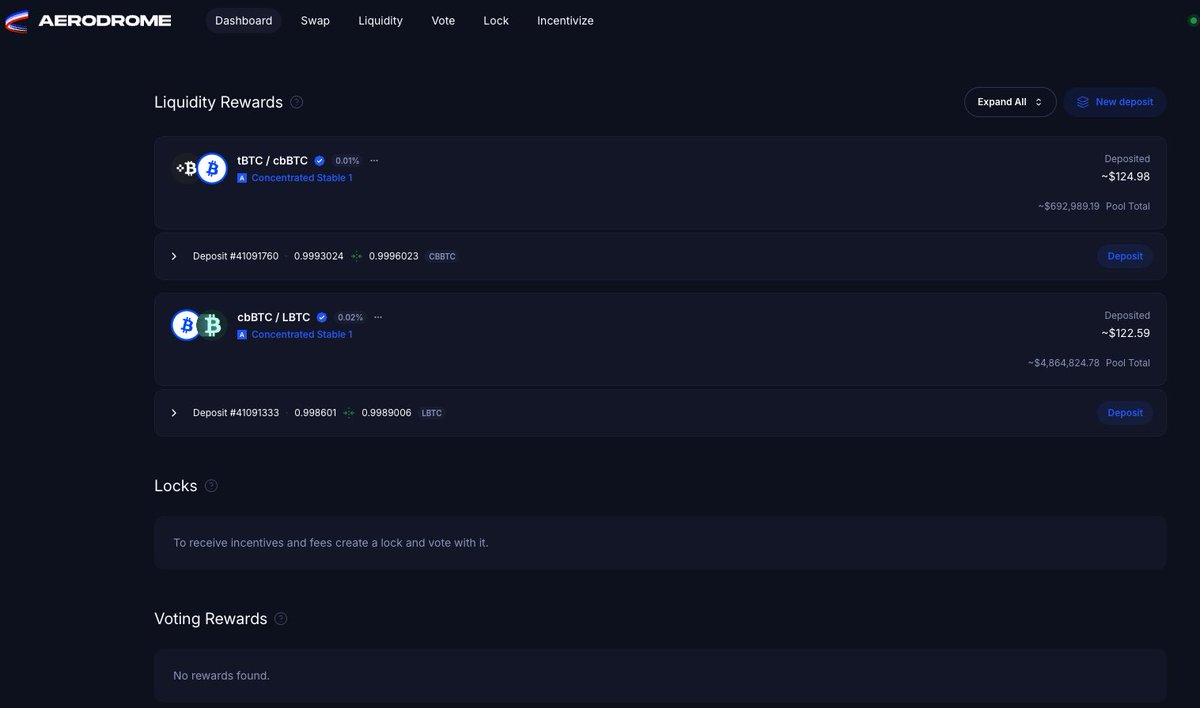Click the A icon under cbBTC / LBTC
This screenshot has width=1200, height=708.
pos(242,335)
